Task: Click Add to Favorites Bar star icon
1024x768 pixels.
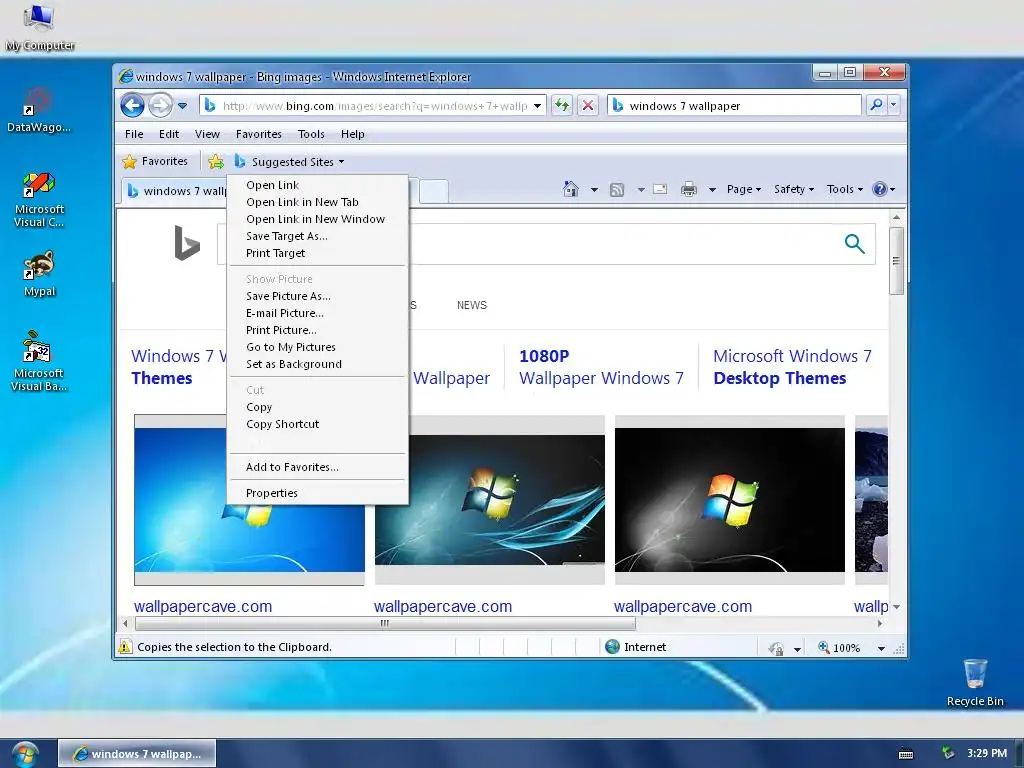Action: tap(216, 161)
